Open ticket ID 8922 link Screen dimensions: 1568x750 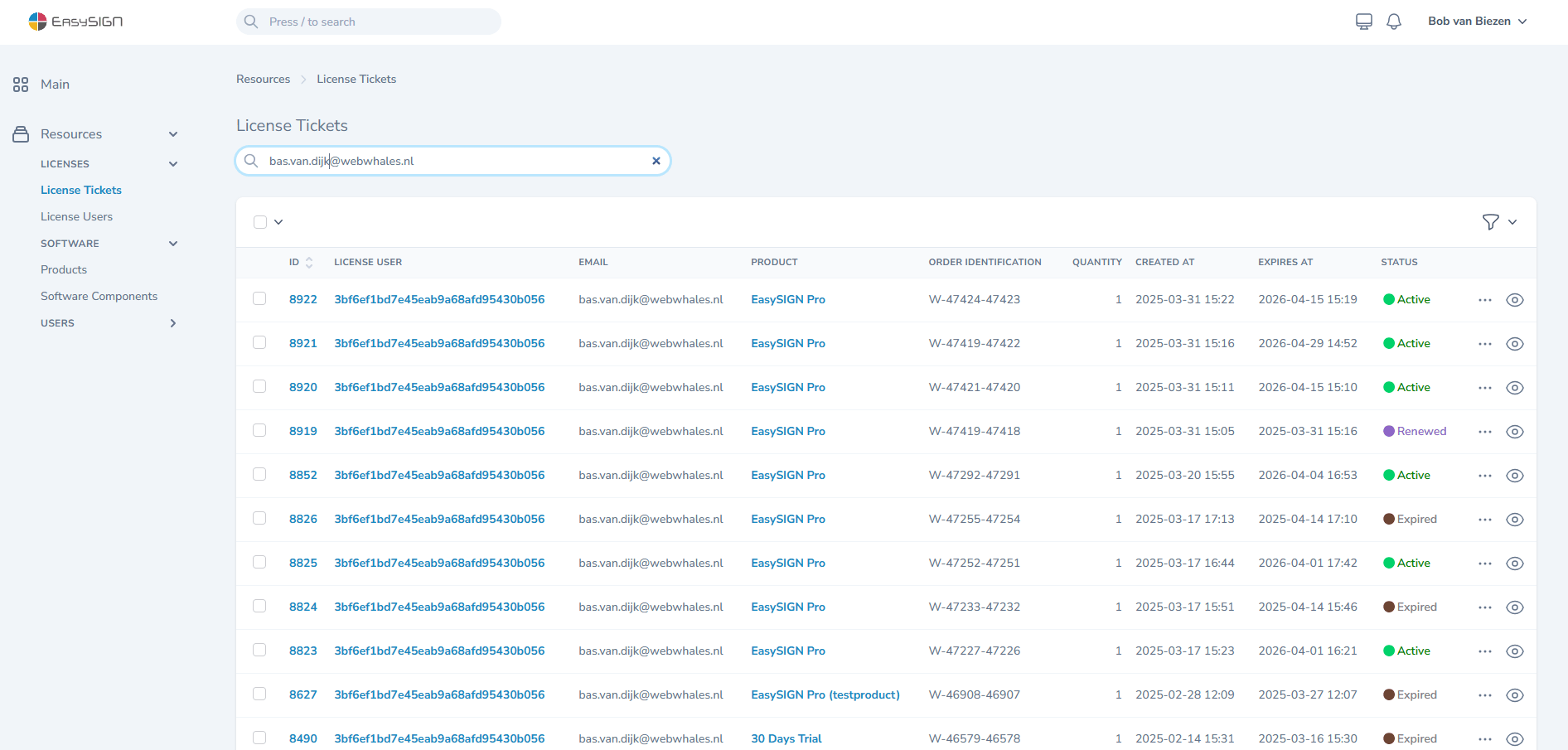303,299
